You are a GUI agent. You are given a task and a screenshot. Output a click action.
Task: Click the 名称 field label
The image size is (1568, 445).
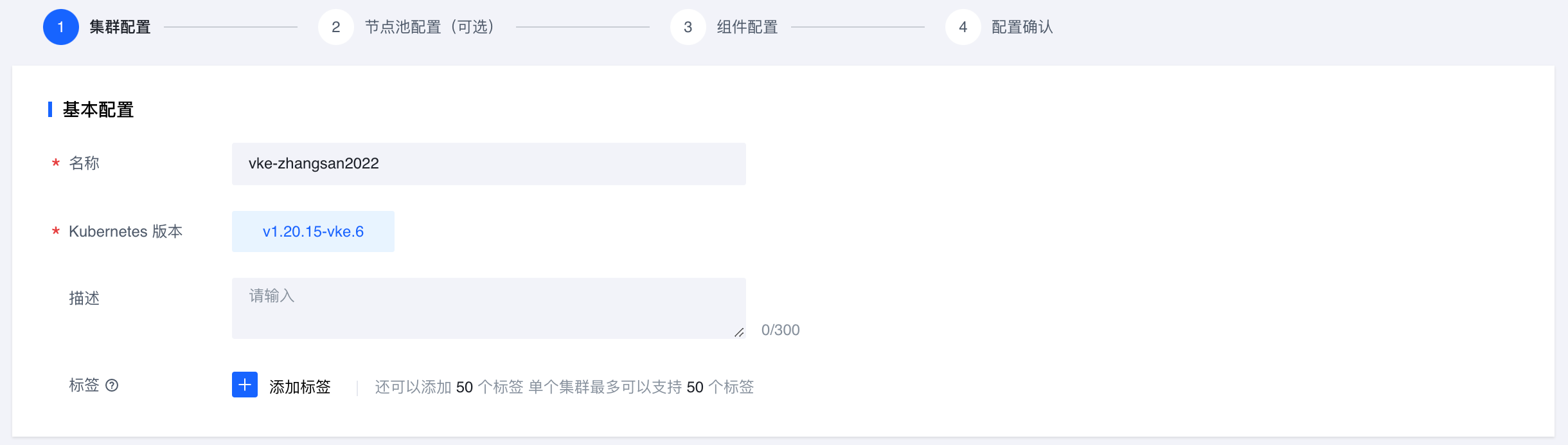click(84, 163)
